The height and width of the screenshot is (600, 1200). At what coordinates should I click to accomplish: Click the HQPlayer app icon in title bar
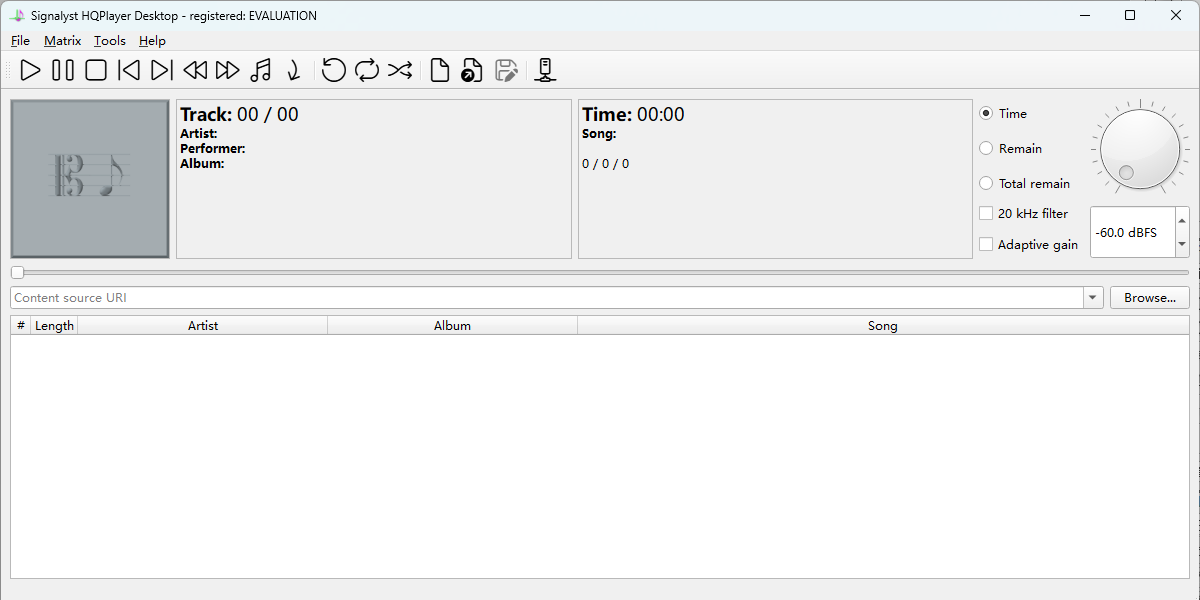pyautogui.click(x=17, y=15)
